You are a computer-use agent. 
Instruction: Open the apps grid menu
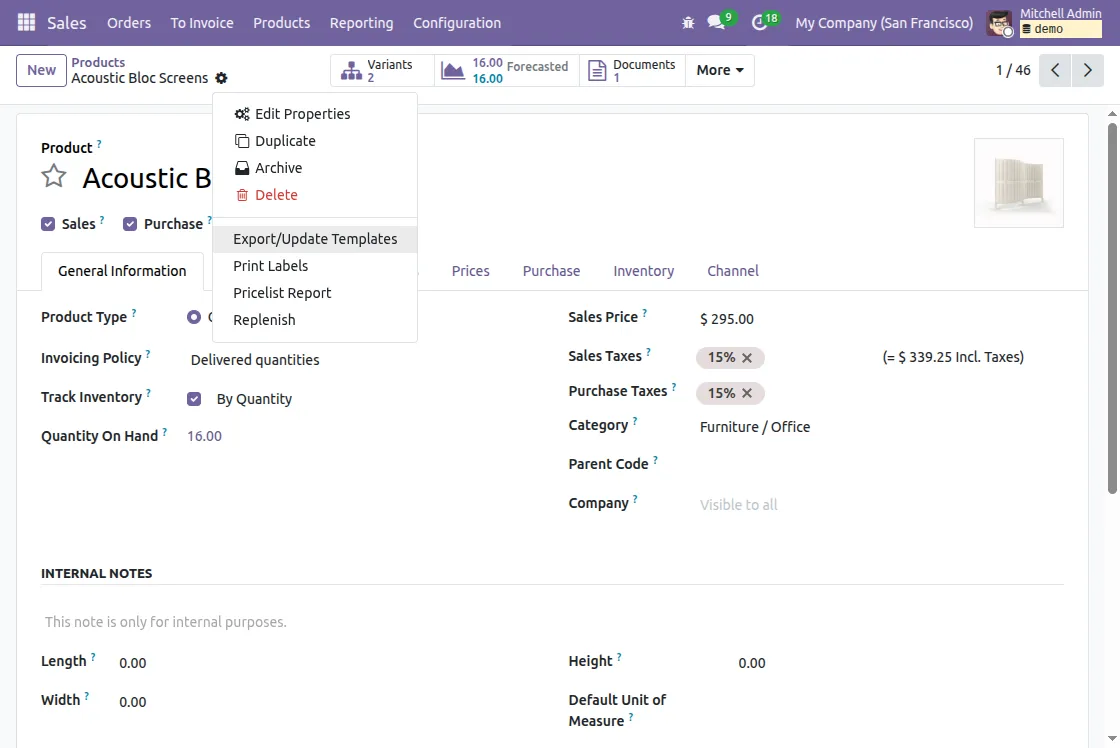[x=25, y=22]
